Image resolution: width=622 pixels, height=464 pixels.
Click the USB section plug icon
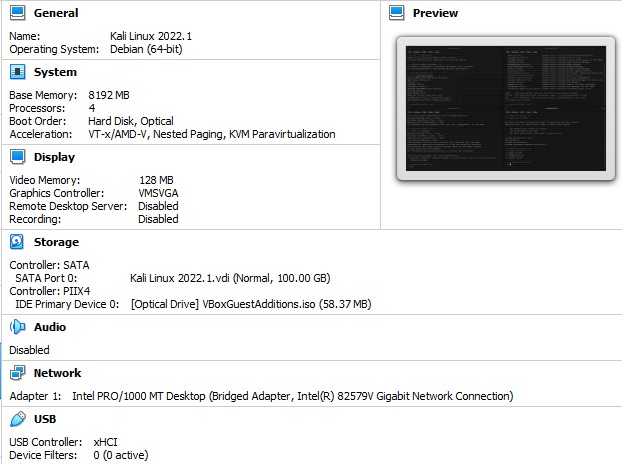[x=17, y=419]
